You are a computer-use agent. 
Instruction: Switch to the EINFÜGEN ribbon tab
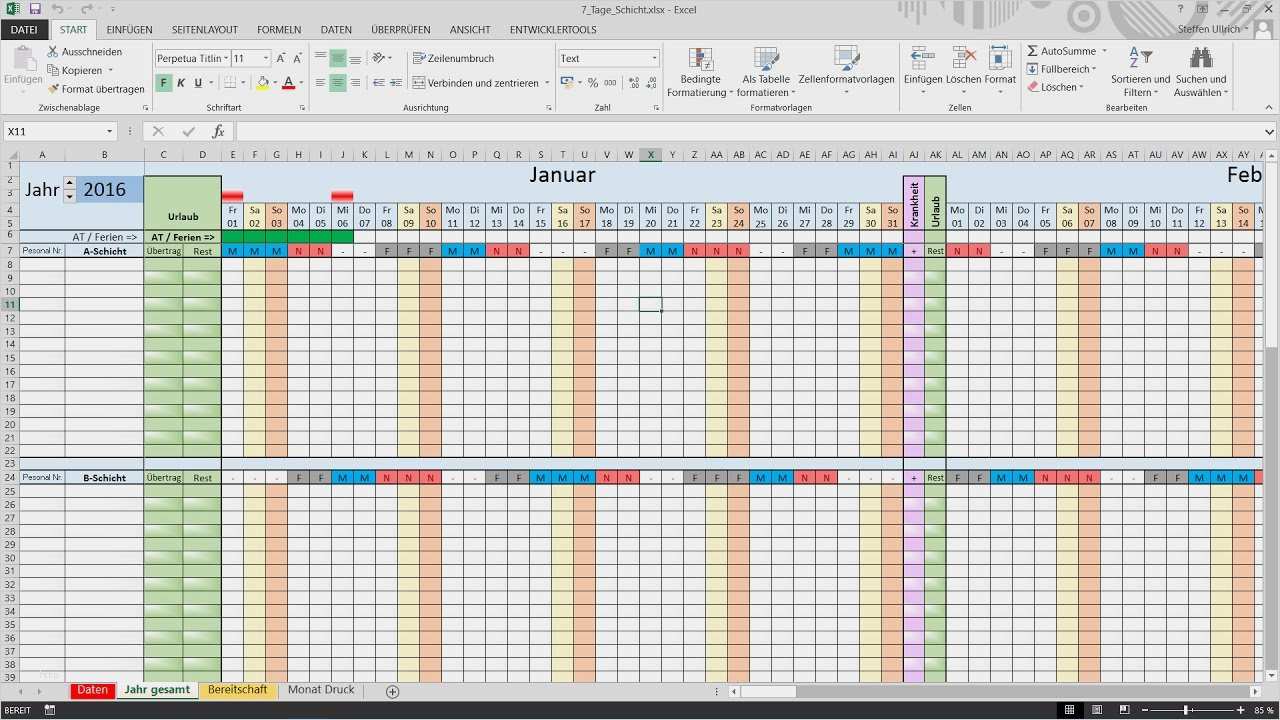(129, 30)
